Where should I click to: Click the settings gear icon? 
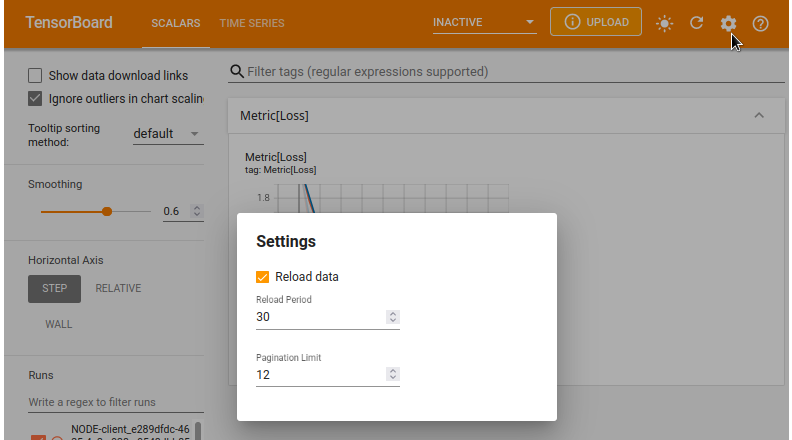[728, 23]
